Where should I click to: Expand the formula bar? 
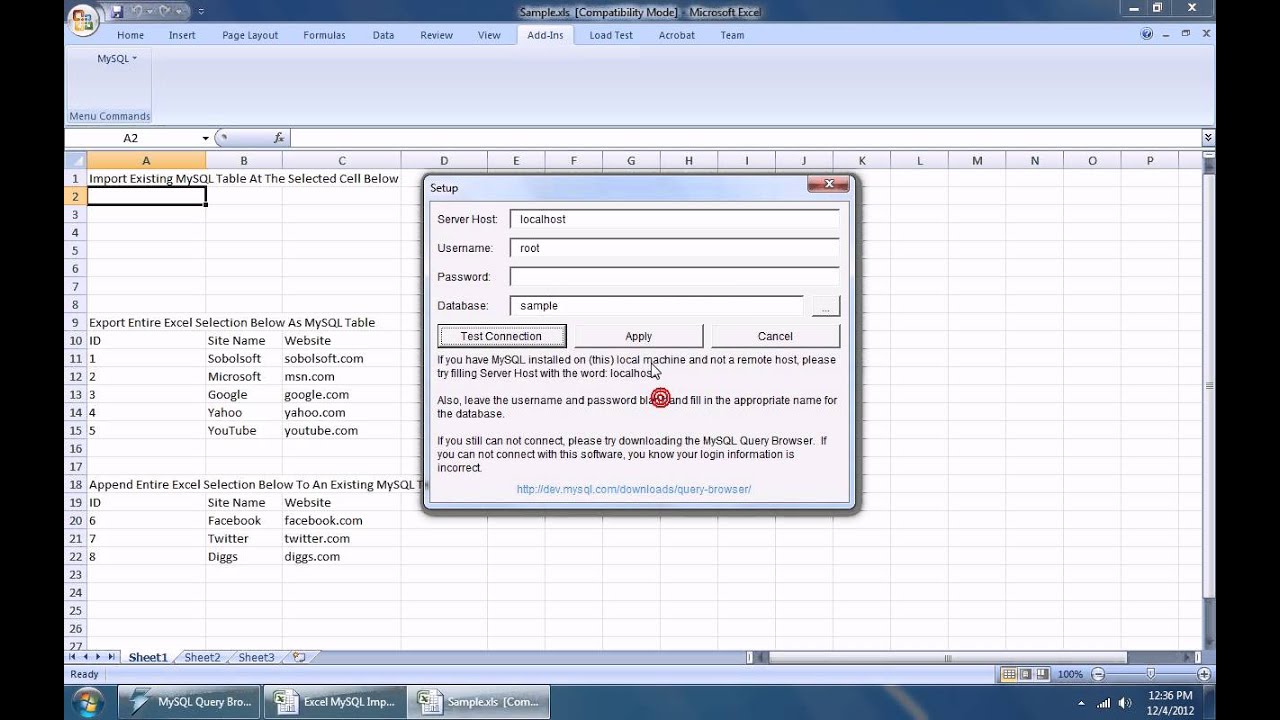(x=1208, y=138)
